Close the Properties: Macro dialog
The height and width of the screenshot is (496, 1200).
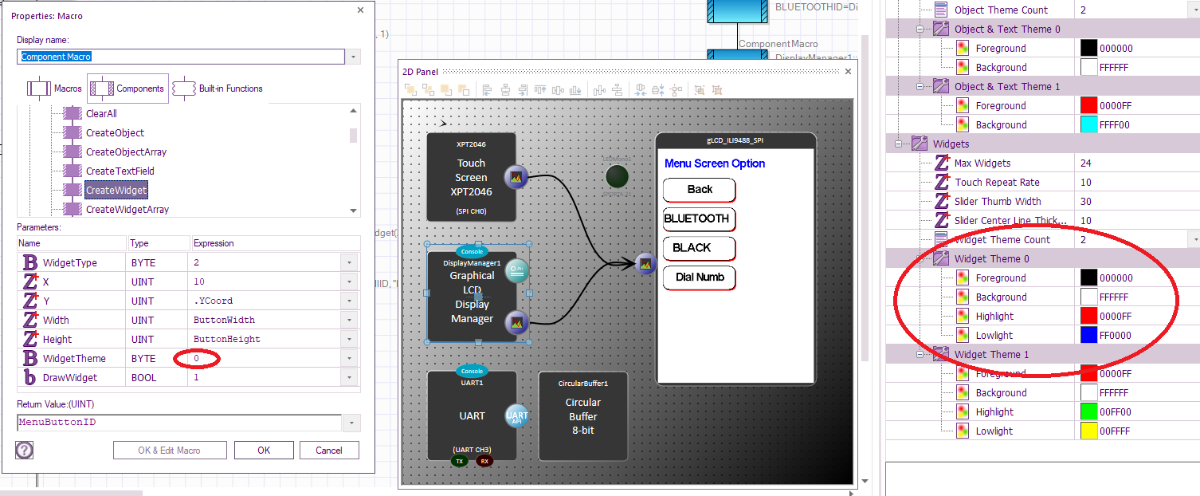[x=360, y=10]
